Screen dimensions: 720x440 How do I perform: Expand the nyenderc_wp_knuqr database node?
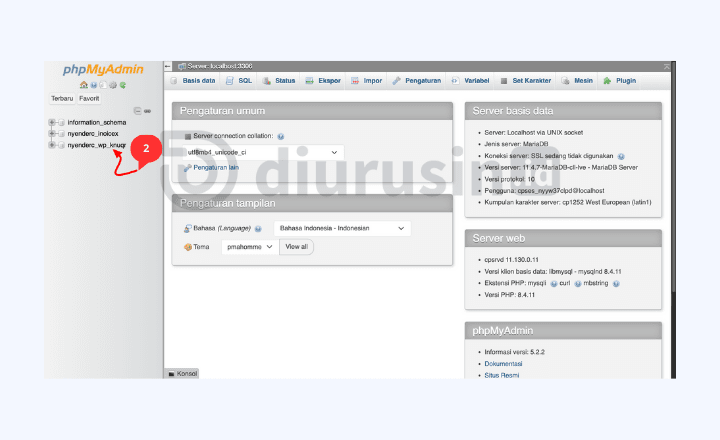click(52, 145)
